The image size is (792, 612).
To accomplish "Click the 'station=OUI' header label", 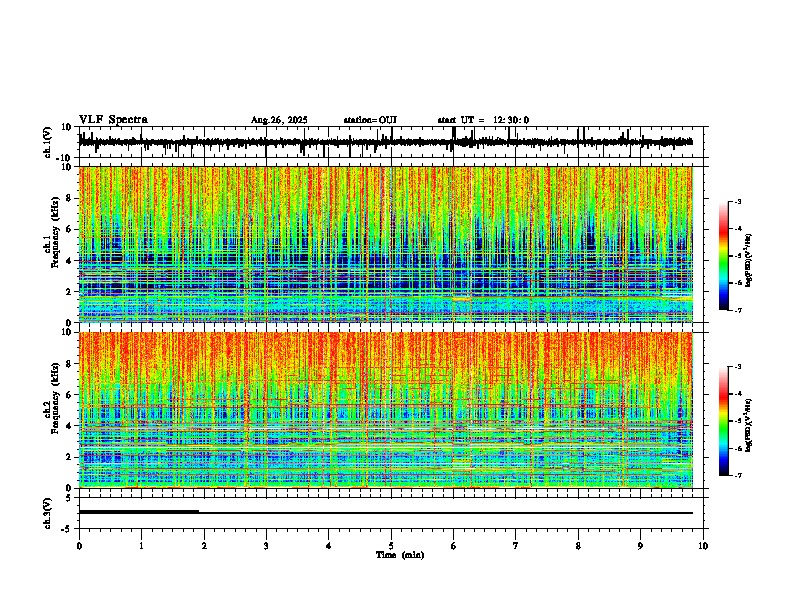I will [x=370, y=120].
